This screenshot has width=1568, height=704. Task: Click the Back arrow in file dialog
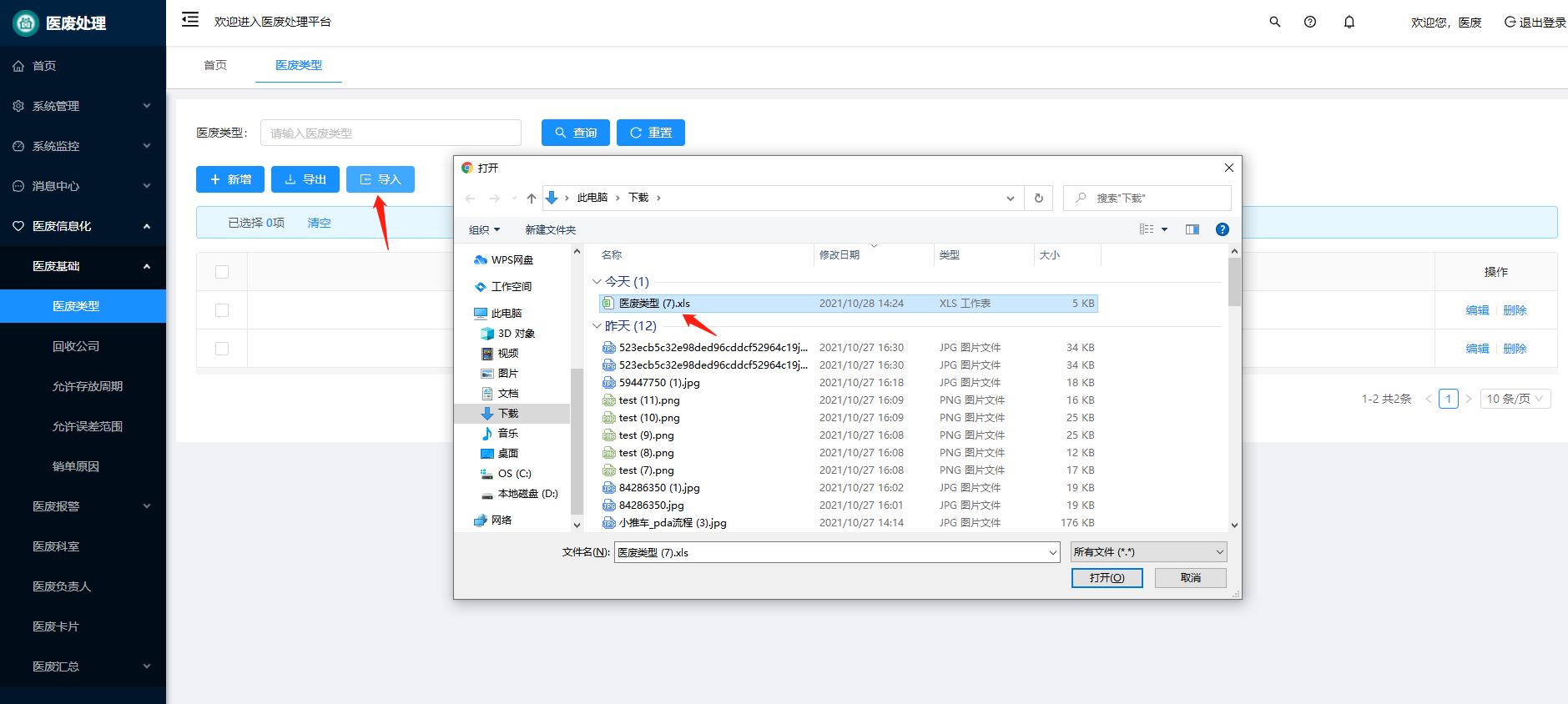click(470, 198)
